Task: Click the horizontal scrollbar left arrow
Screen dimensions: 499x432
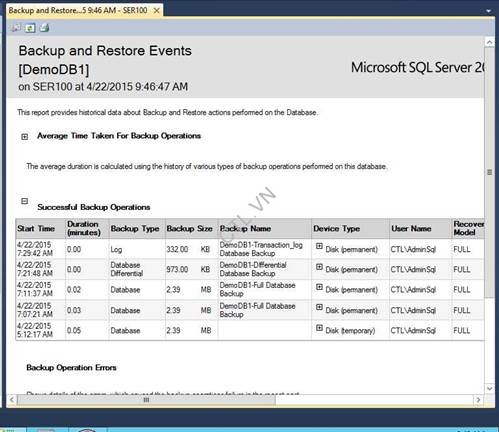Action: tap(12, 399)
